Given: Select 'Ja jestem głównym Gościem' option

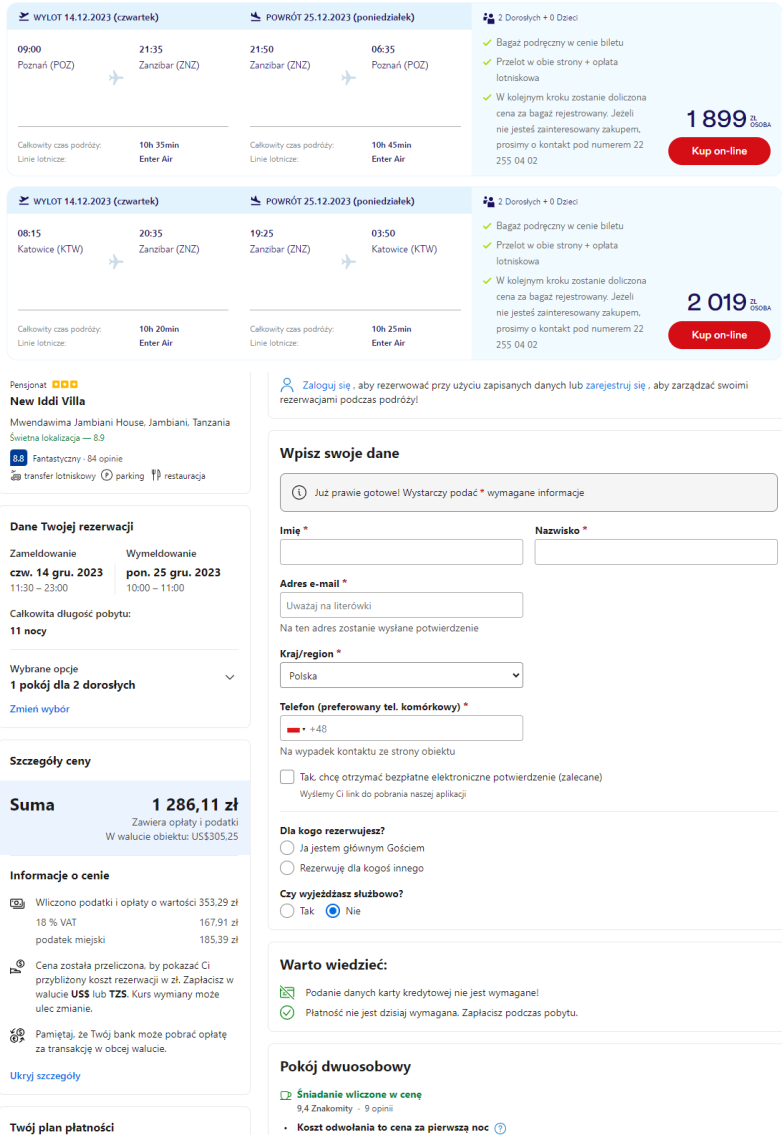Looking at the screenshot, I should (288, 848).
